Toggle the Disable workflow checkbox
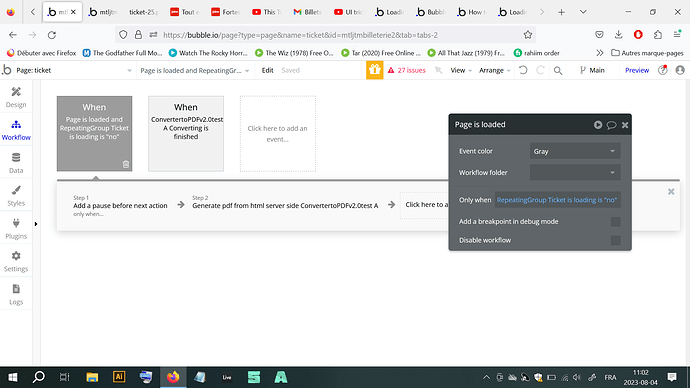The width and height of the screenshot is (690, 388). click(x=616, y=240)
